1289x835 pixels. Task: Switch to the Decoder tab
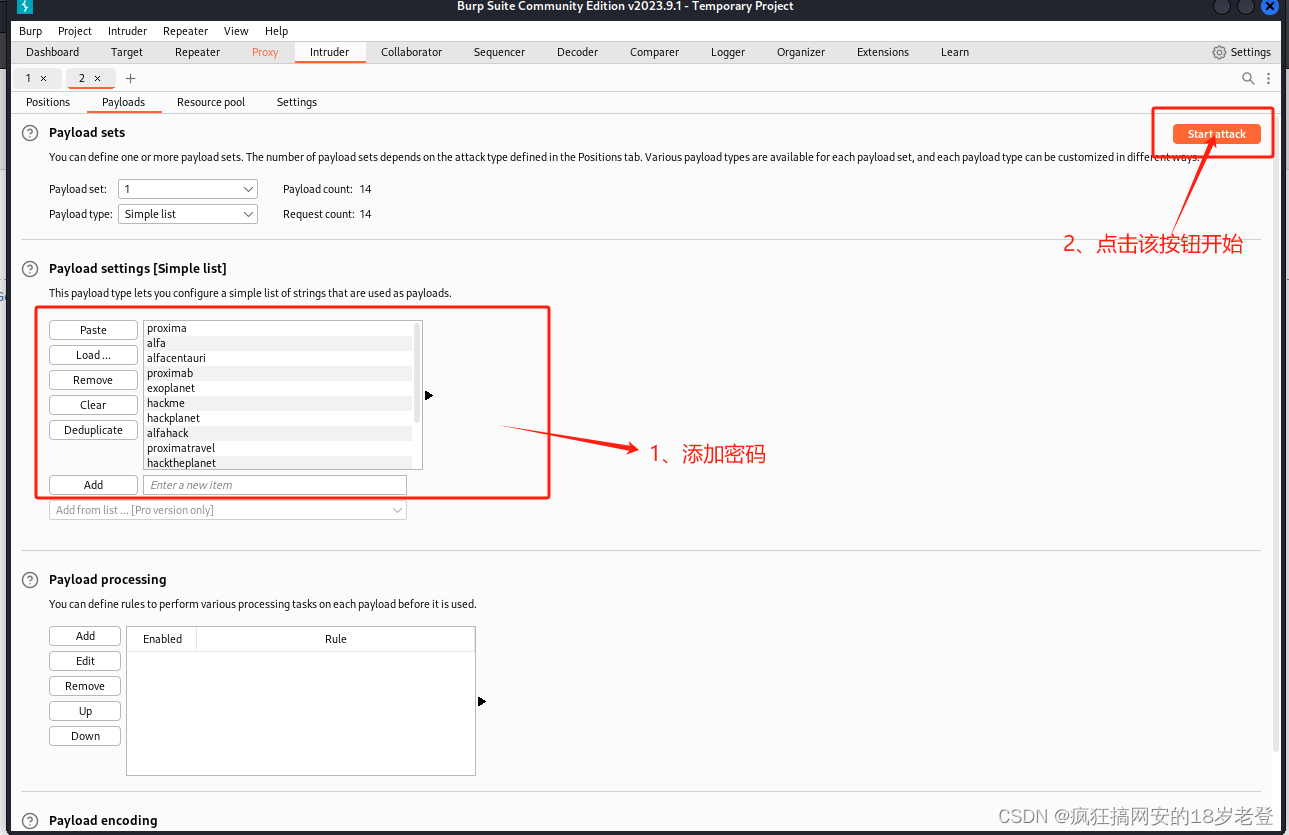click(578, 52)
